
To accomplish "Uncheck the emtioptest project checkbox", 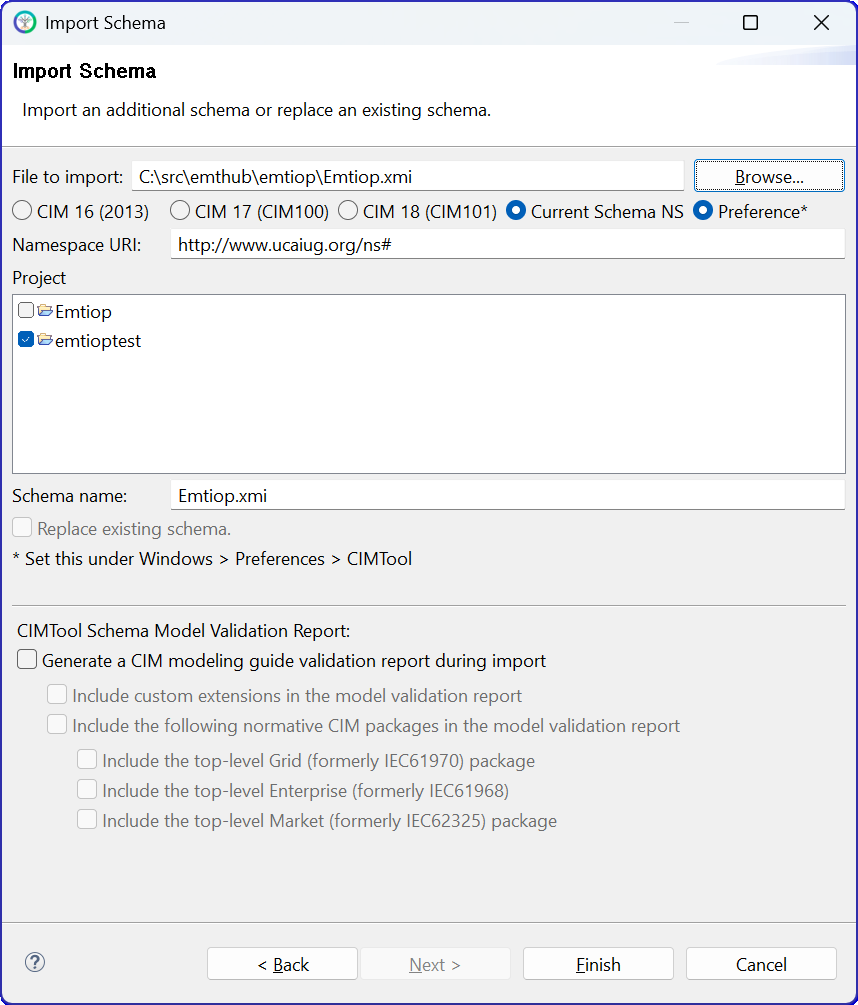I will pyautogui.click(x=26, y=340).
